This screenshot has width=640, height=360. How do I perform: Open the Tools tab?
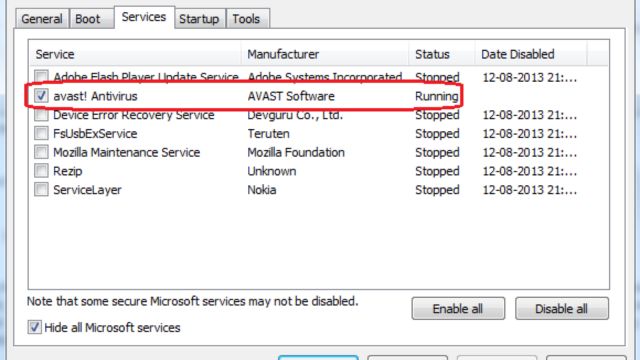246,19
